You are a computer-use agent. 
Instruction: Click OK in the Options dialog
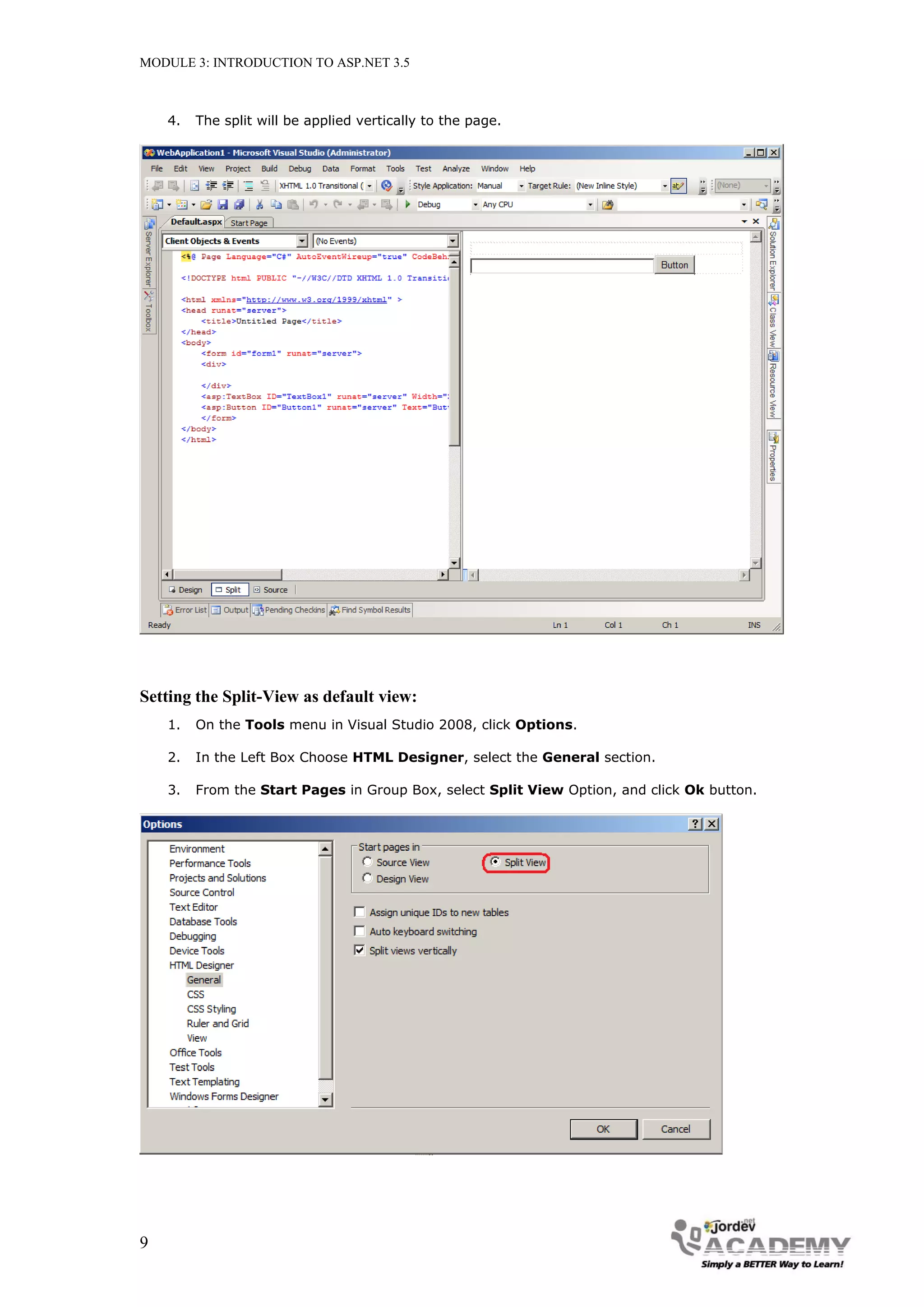coord(604,1129)
